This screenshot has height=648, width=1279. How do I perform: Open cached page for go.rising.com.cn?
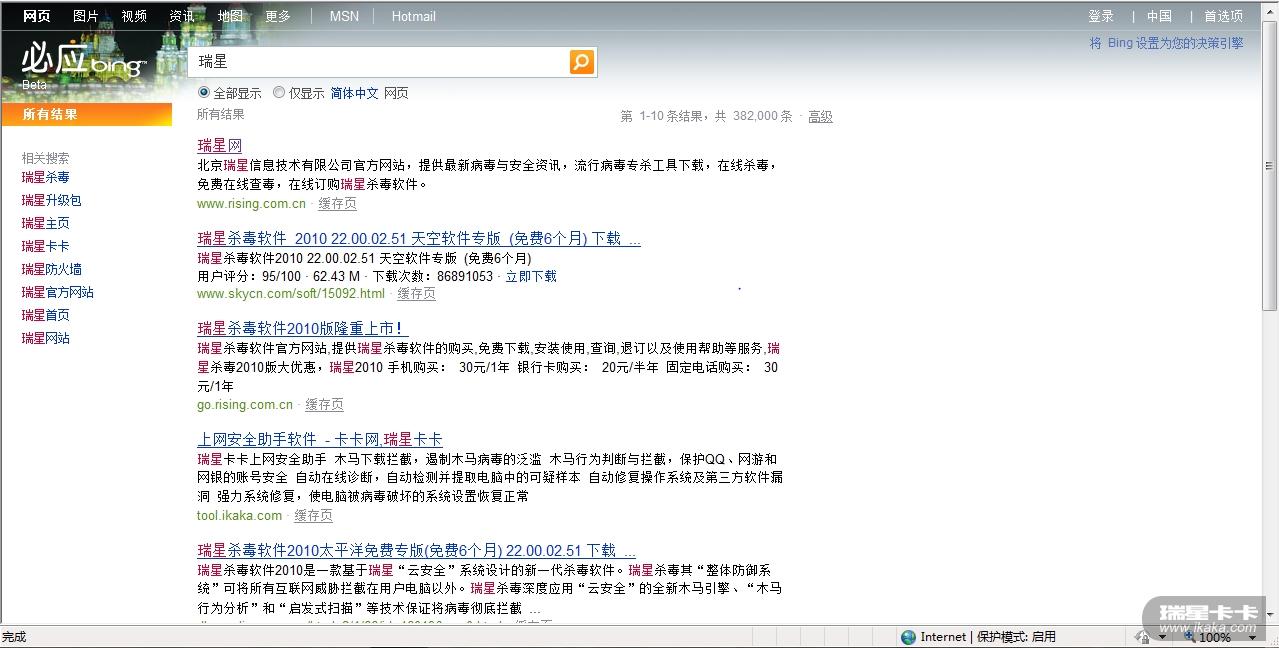tap(325, 405)
